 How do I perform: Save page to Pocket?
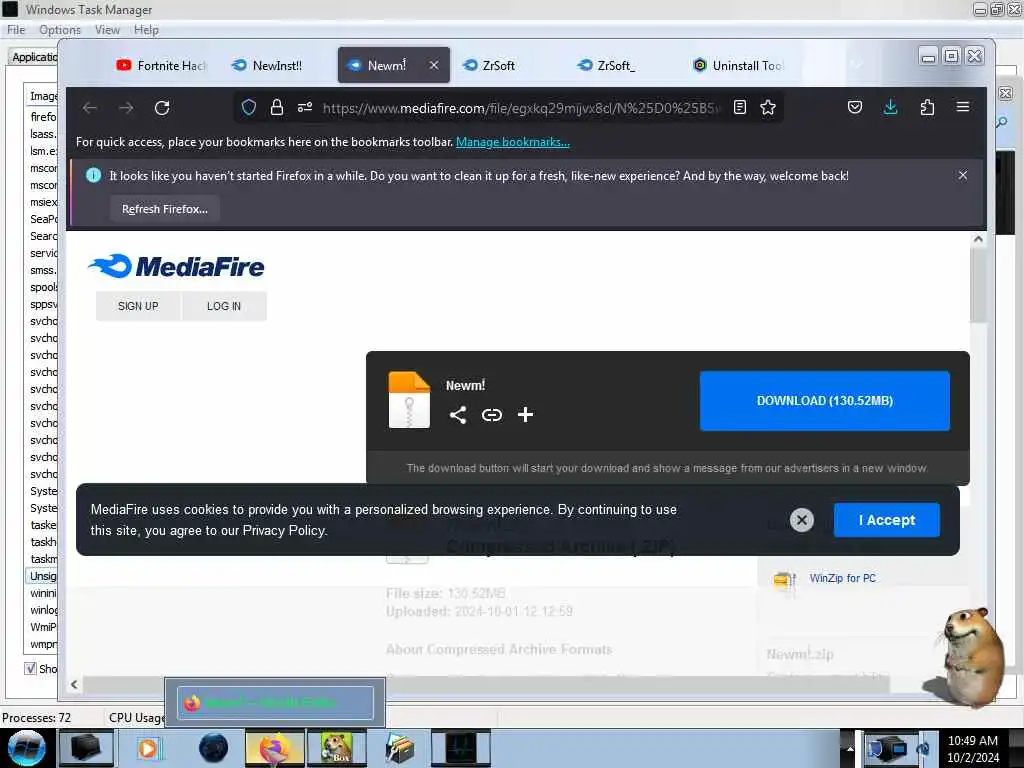(855, 107)
